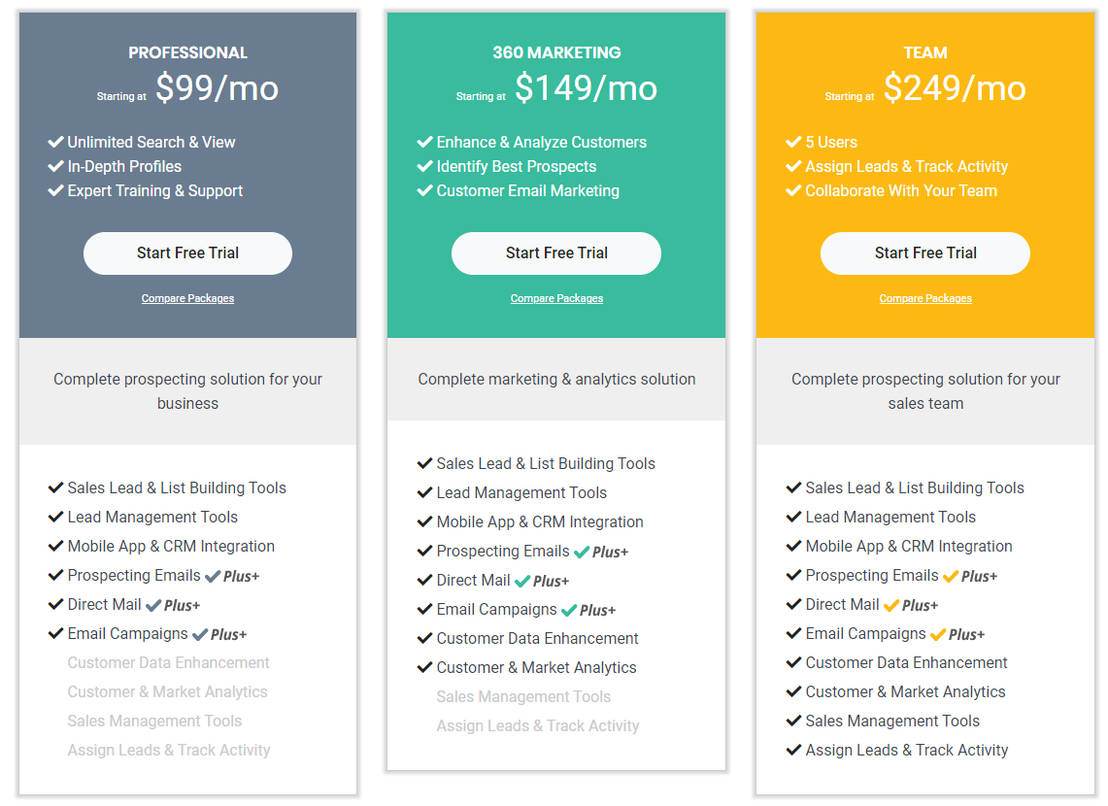
Task: Click the $149/mo price in 360 Marketing
Action: point(586,89)
